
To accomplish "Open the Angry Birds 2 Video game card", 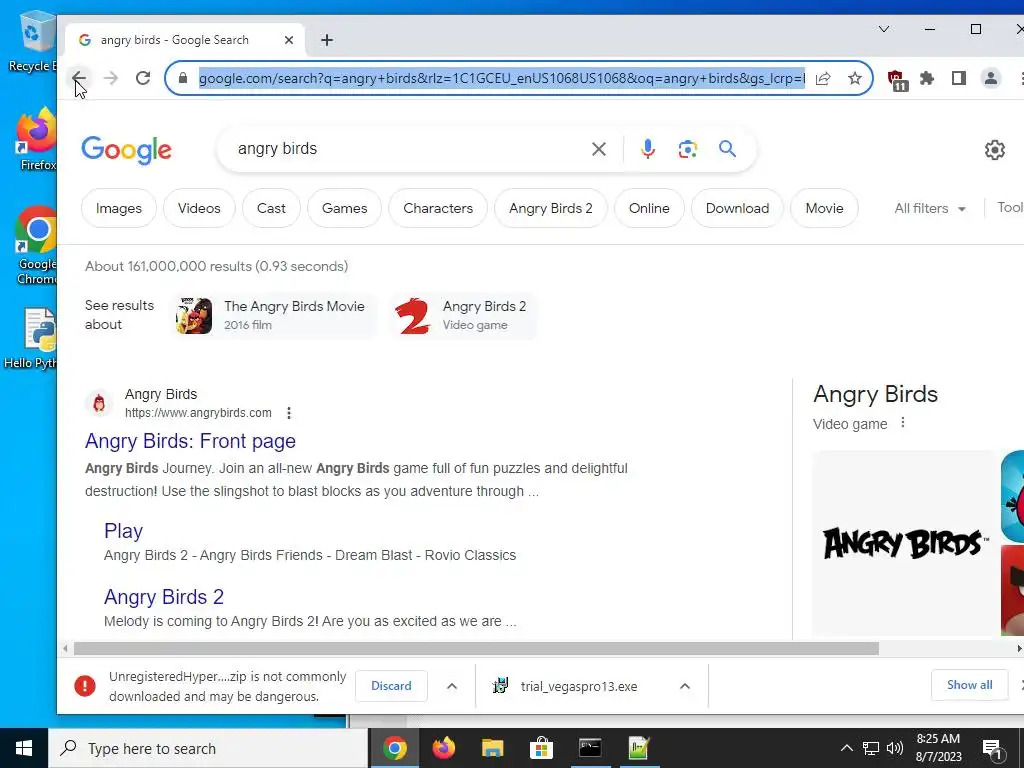I will click(464, 315).
